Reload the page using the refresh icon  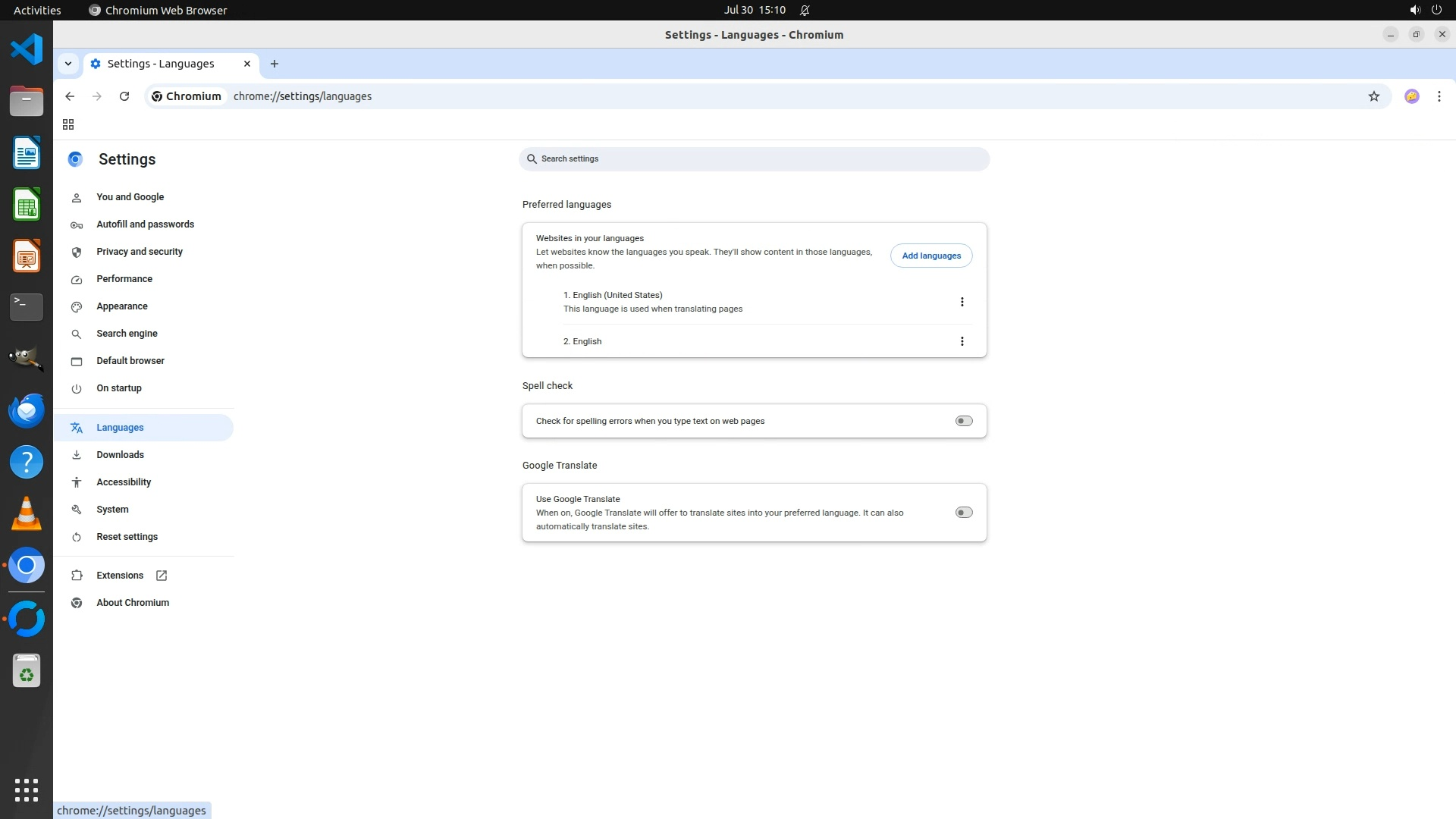point(124,96)
